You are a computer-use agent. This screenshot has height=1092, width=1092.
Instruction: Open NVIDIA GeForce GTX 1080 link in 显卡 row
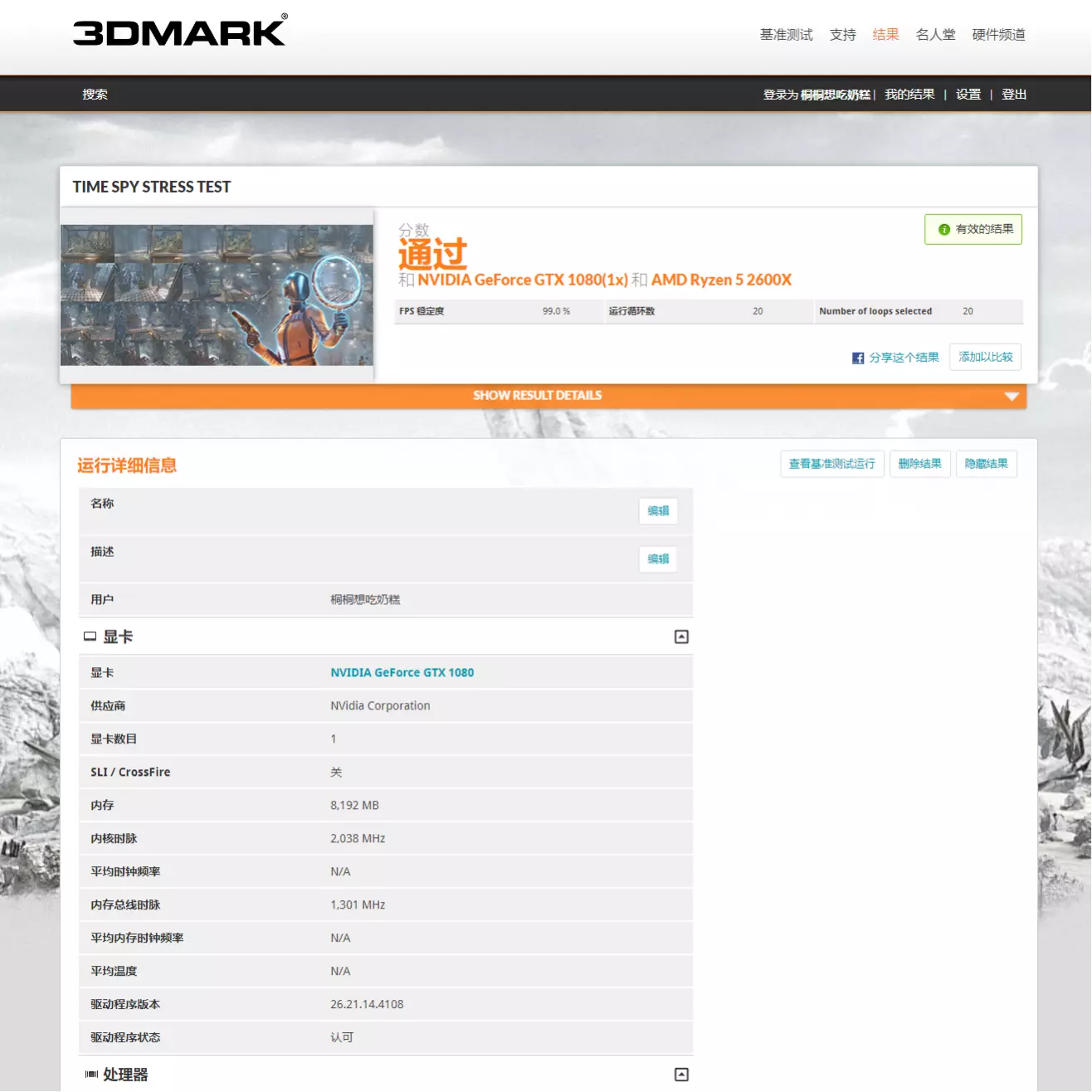(402, 673)
